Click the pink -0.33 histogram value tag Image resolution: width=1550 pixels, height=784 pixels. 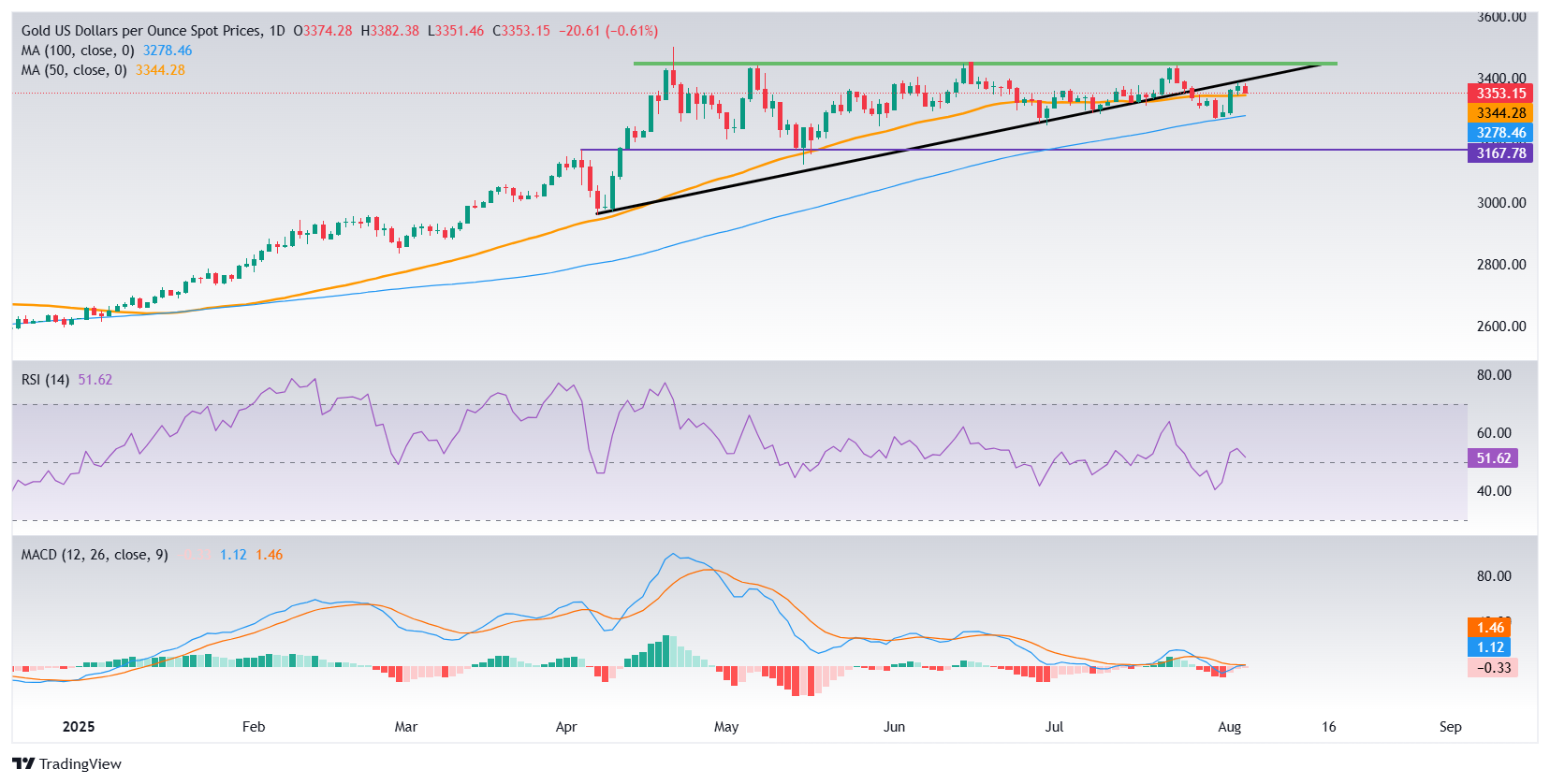point(1493,668)
